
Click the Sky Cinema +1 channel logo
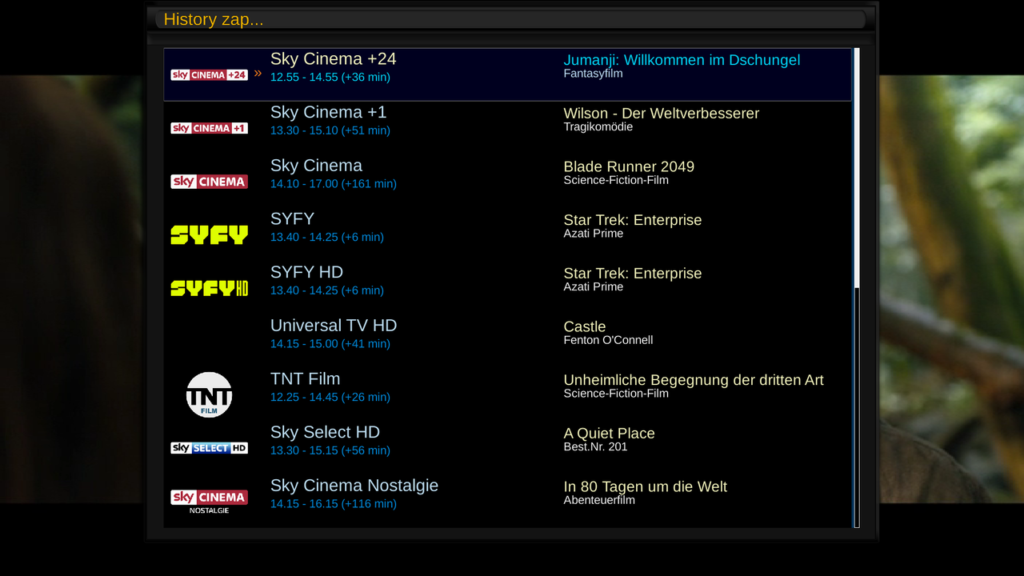[x=209, y=129]
